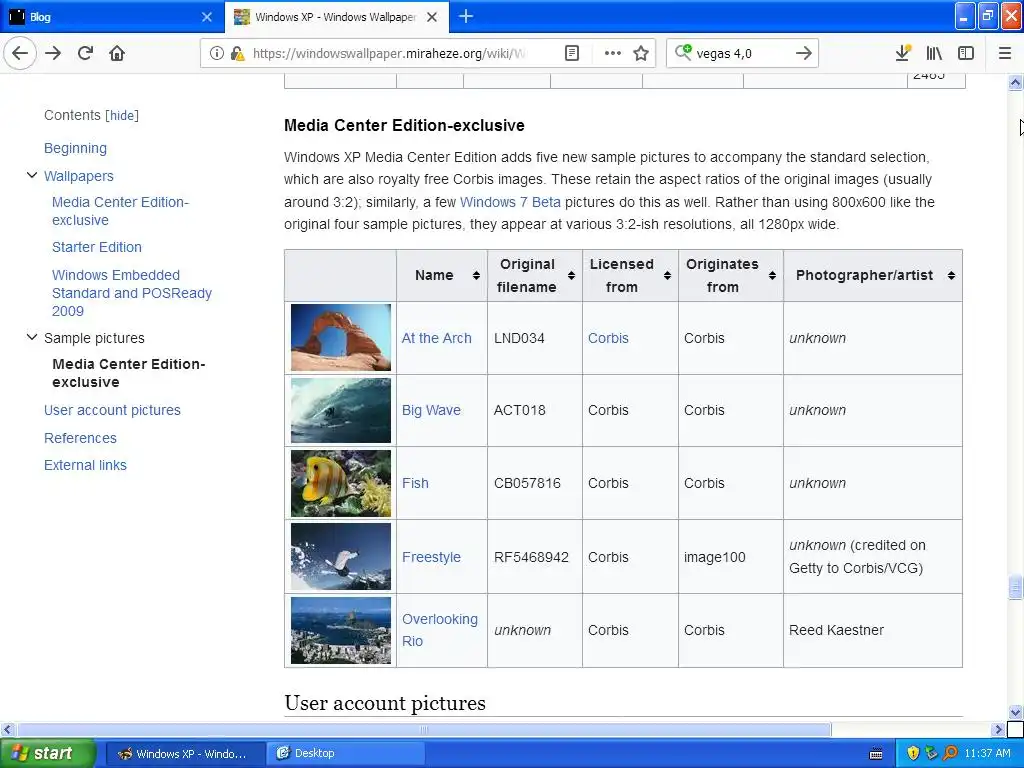Show site information icon in address bar
Screen dimensions: 1024x768
pyautogui.click(x=216, y=53)
